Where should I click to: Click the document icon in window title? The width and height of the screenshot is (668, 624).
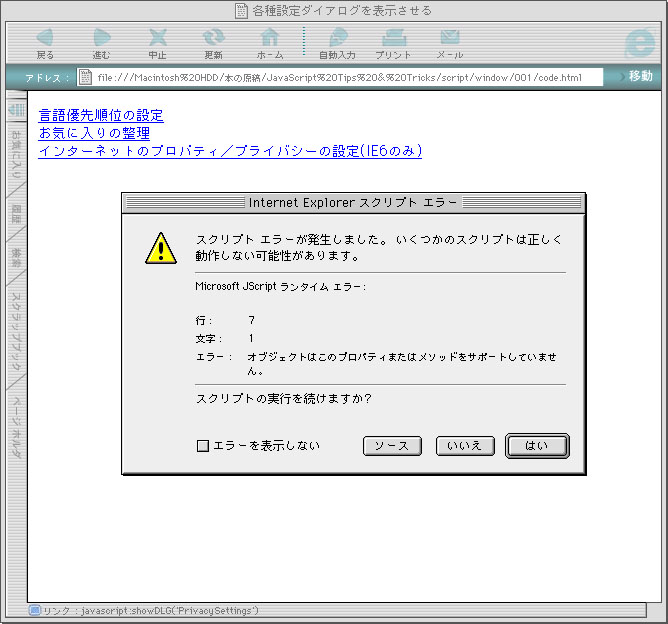(x=241, y=11)
